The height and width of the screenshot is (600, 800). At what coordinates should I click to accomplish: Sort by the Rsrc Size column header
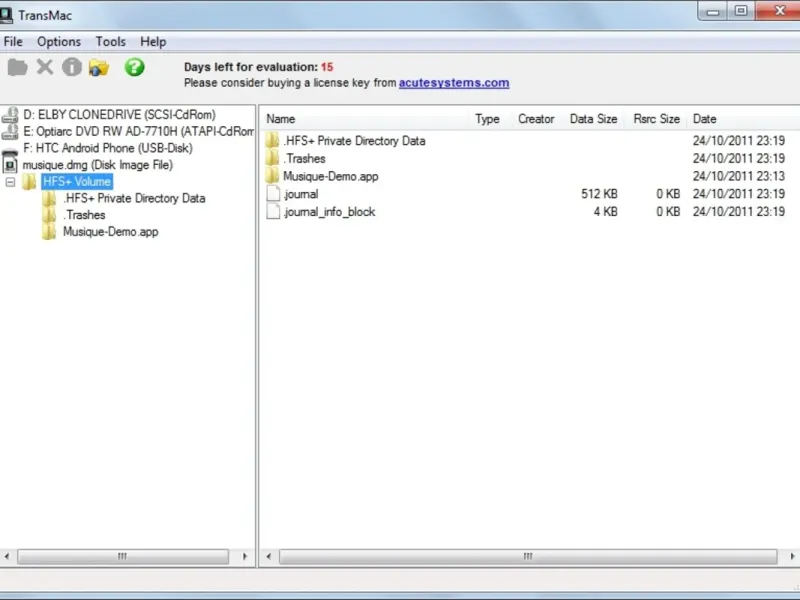coord(656,119)
